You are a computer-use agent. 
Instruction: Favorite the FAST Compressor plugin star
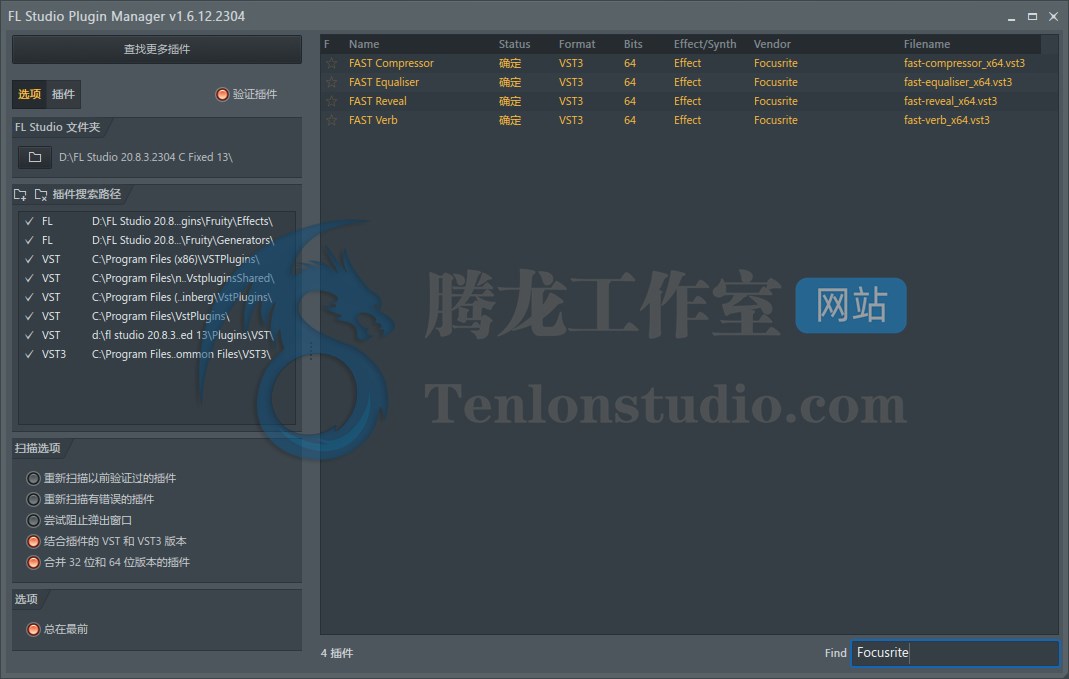(x=331, y=63)
